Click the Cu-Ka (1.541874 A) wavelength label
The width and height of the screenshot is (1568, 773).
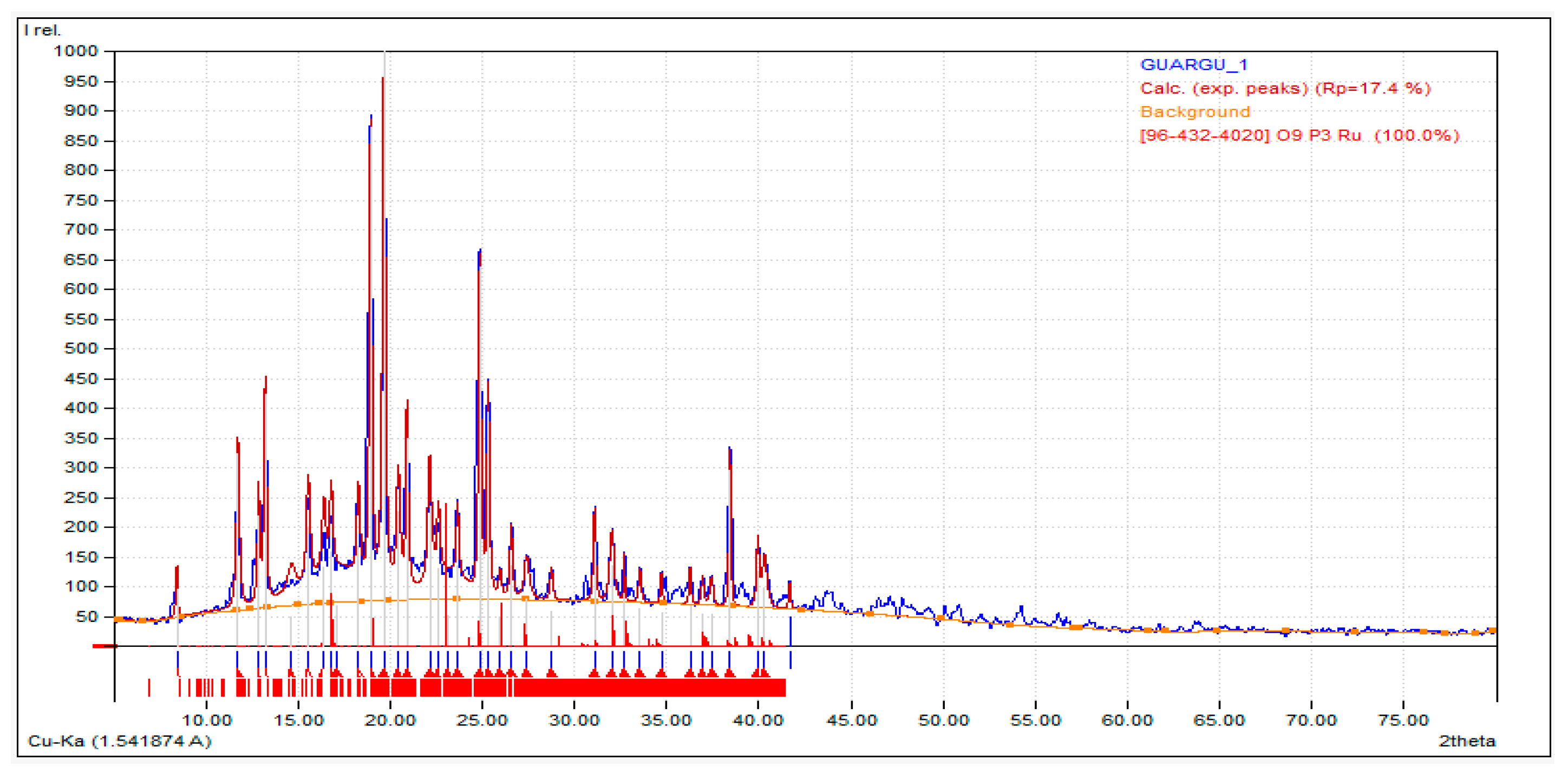point(119,741)
